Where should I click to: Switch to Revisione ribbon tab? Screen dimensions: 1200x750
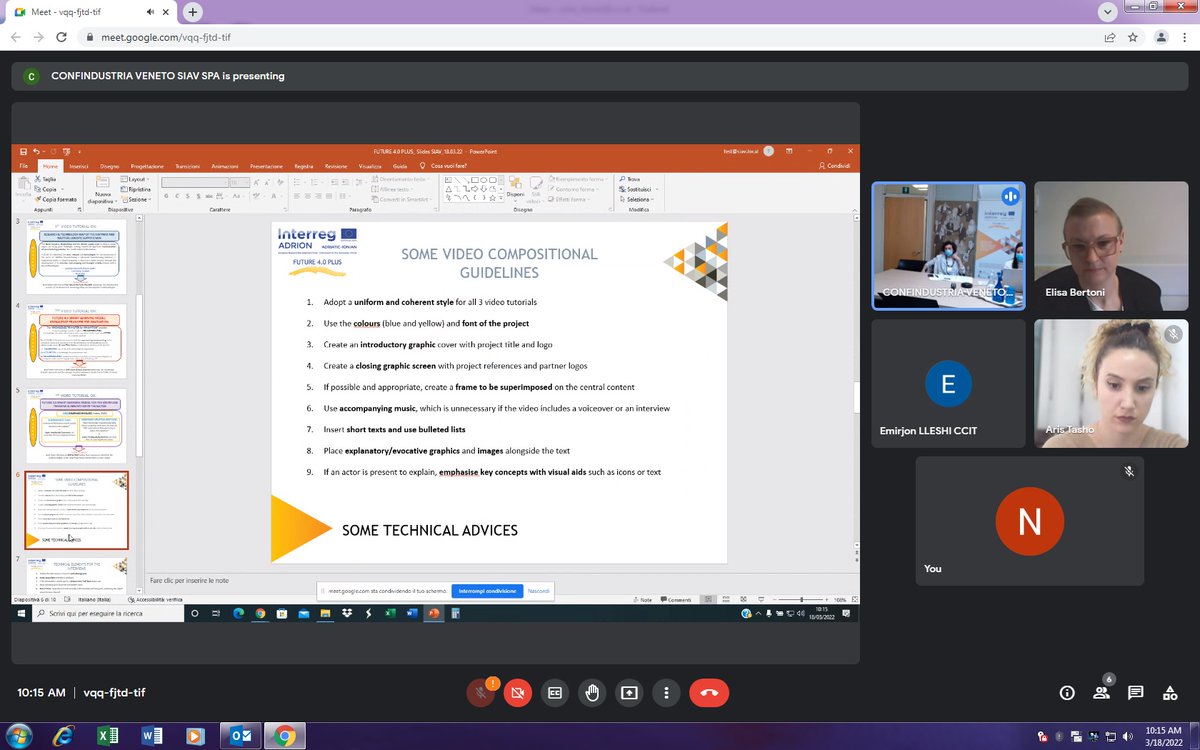click(x=336, y=165)
